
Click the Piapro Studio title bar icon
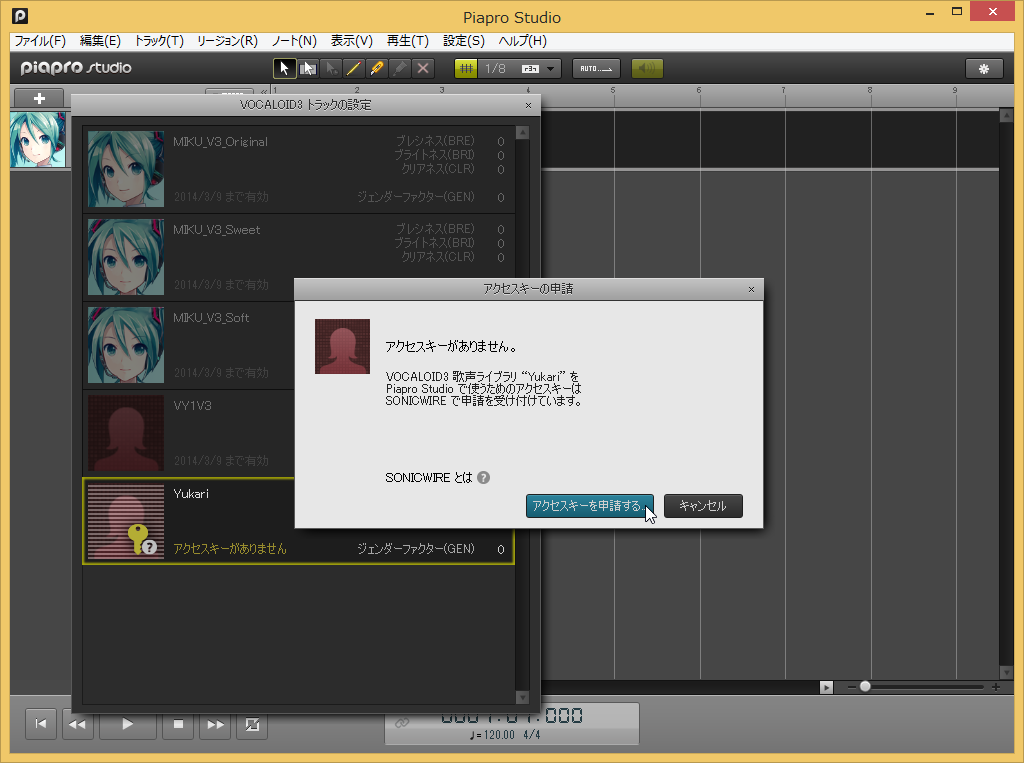[x=20, y=16]
